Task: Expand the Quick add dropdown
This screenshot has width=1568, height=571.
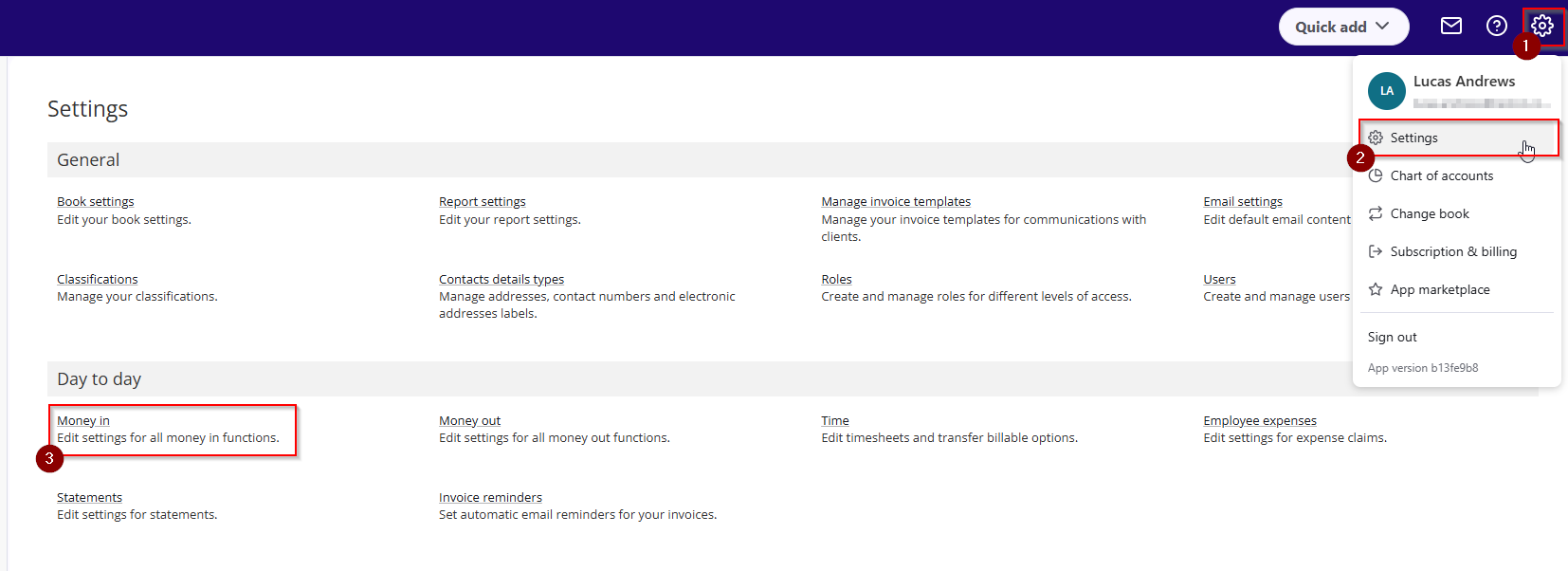Action: (1343, 27)
